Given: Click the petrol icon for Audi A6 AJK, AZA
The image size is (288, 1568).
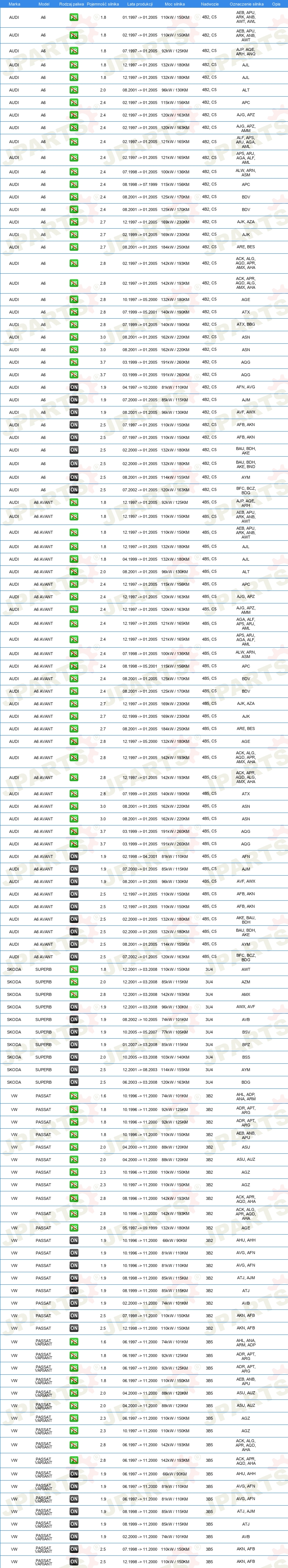Looking at the screenshot, I should coord(74,222).
